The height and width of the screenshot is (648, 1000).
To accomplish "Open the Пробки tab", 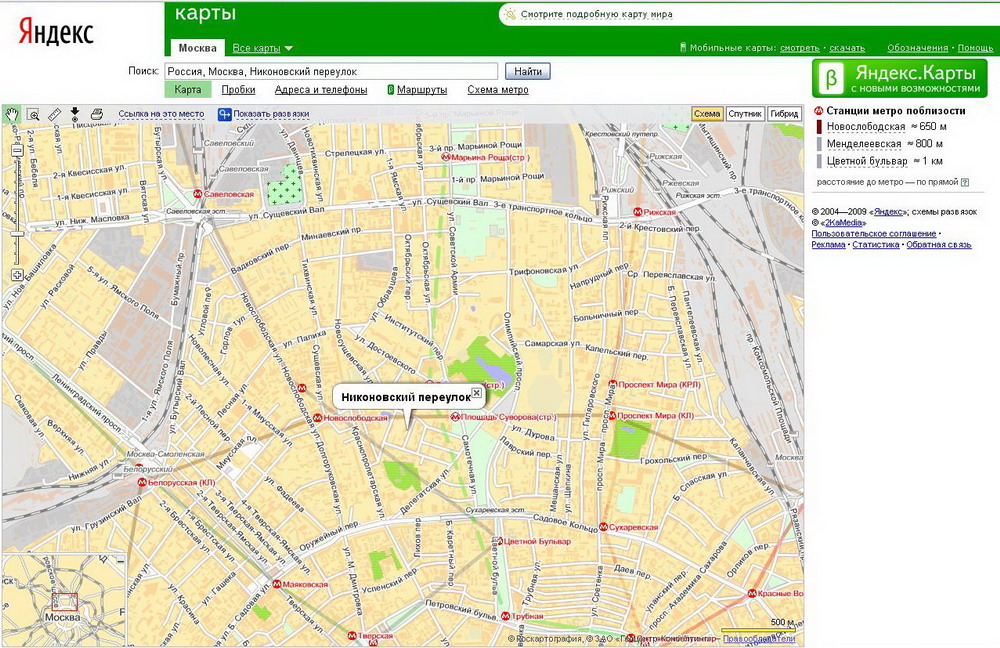I will click(238, 90).
